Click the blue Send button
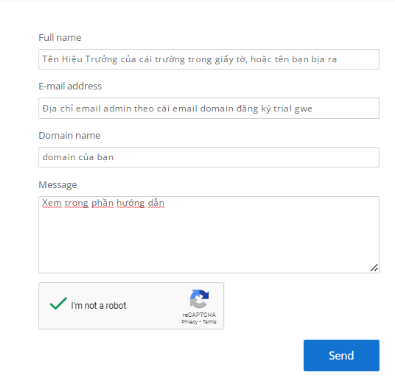 click(341, 355)
